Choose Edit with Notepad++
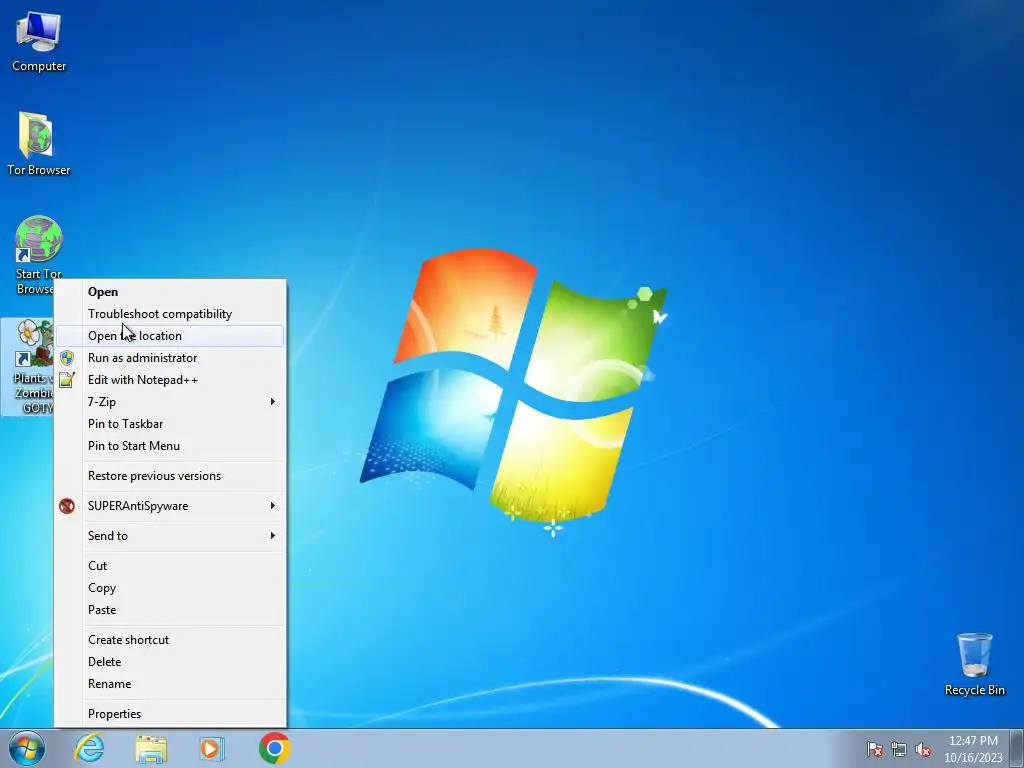This screenshot has height=768, width=1024. [170, 379]
